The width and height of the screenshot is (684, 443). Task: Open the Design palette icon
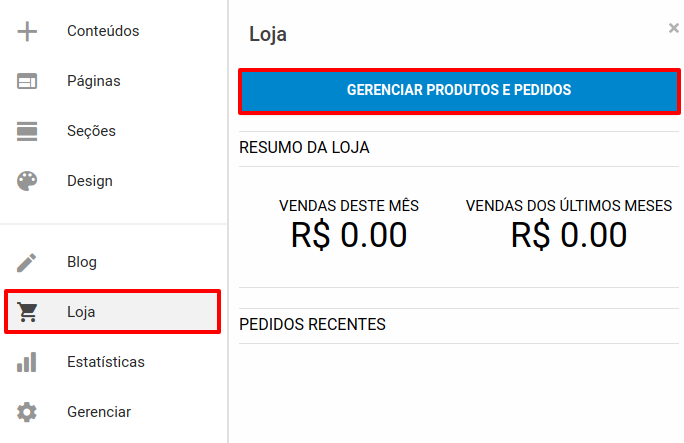coord(27,181)
